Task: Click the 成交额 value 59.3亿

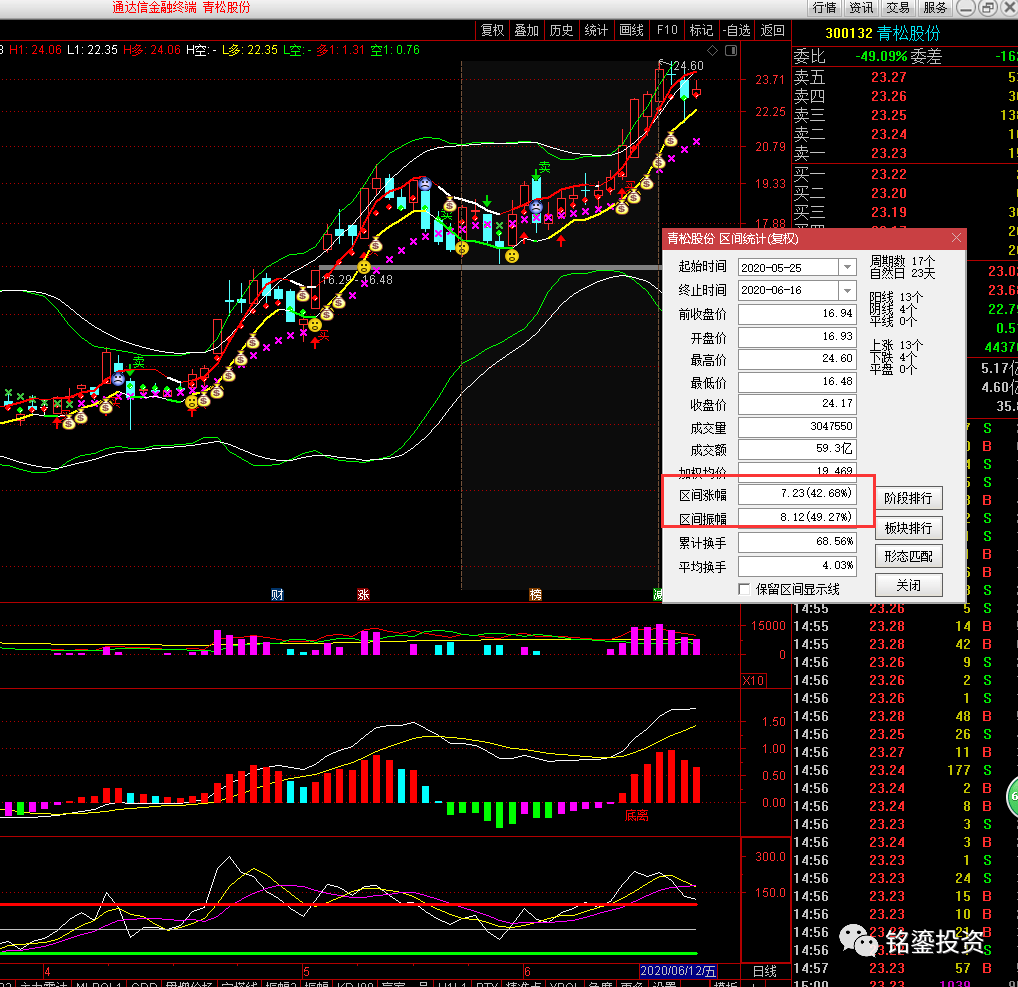Action: tap(797, 449)
